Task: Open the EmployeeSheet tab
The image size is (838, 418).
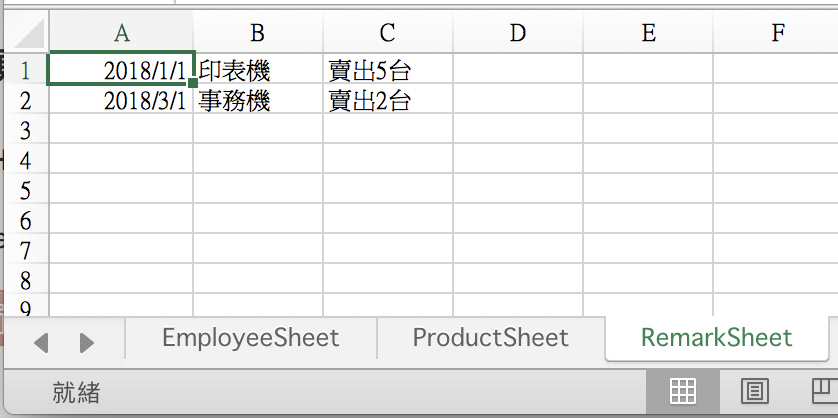Action: [x=251, y=338]
